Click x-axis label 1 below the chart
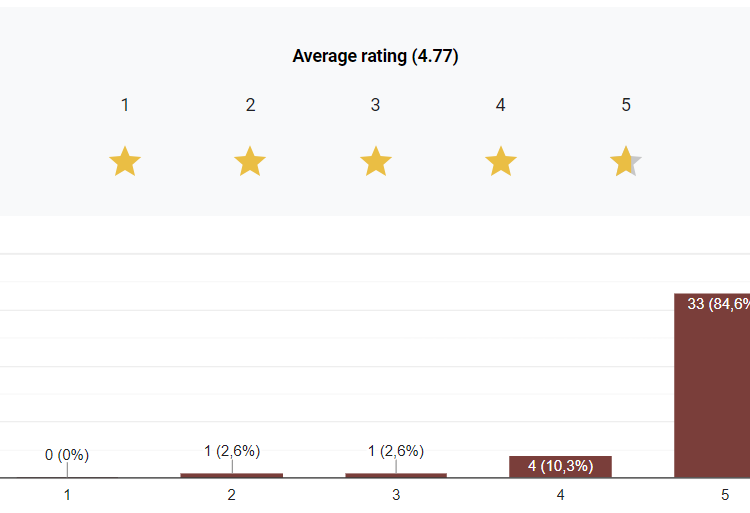The image size is (750, 513). coord(67,495)
